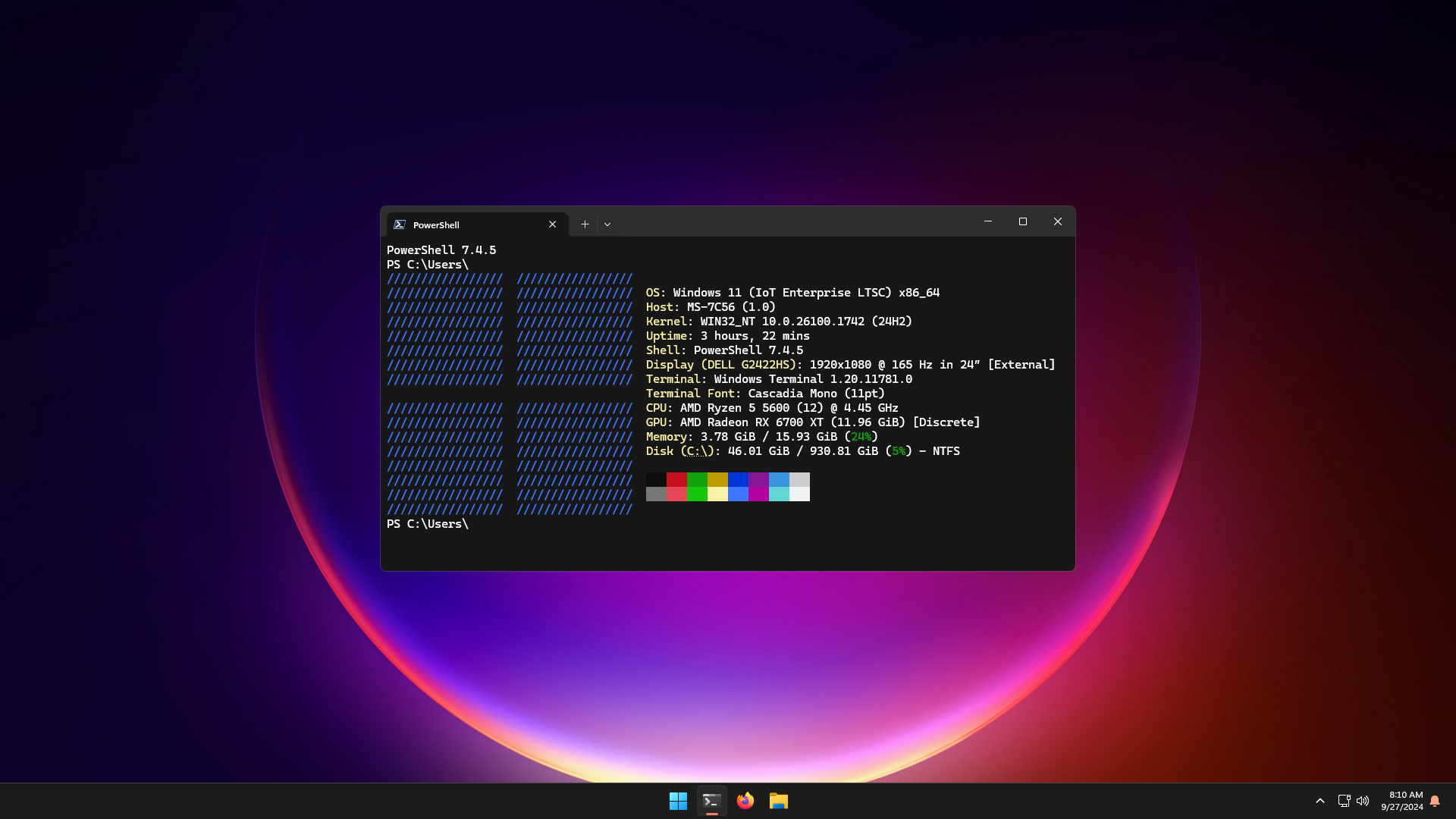Click the pale yellow color block in the bottom palette row
This screenshot has height=819, width=1456.
pos(717,494)
